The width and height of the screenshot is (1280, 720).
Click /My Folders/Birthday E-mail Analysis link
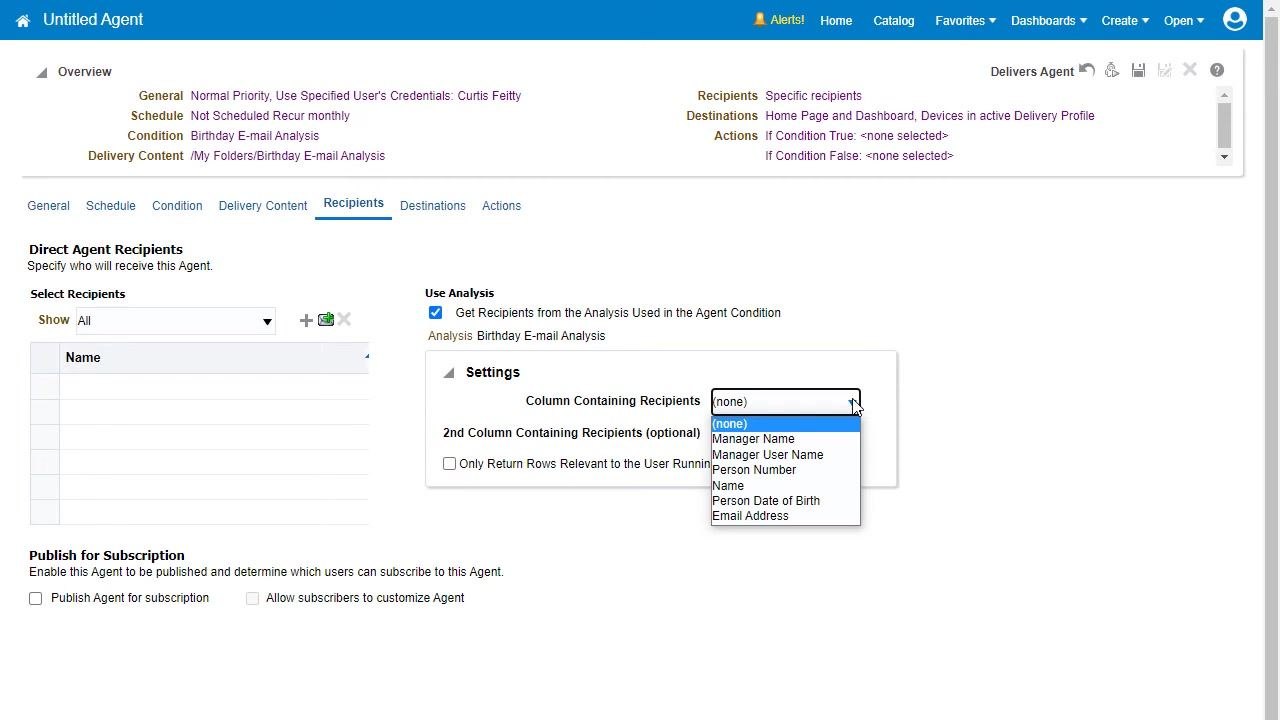[288, 156]
